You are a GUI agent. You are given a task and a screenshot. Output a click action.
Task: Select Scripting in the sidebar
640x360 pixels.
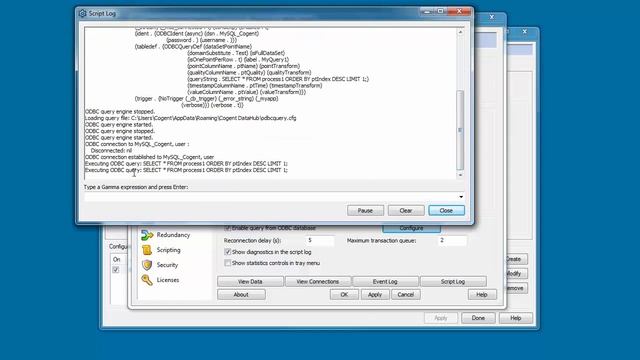[x=168, y=250]
